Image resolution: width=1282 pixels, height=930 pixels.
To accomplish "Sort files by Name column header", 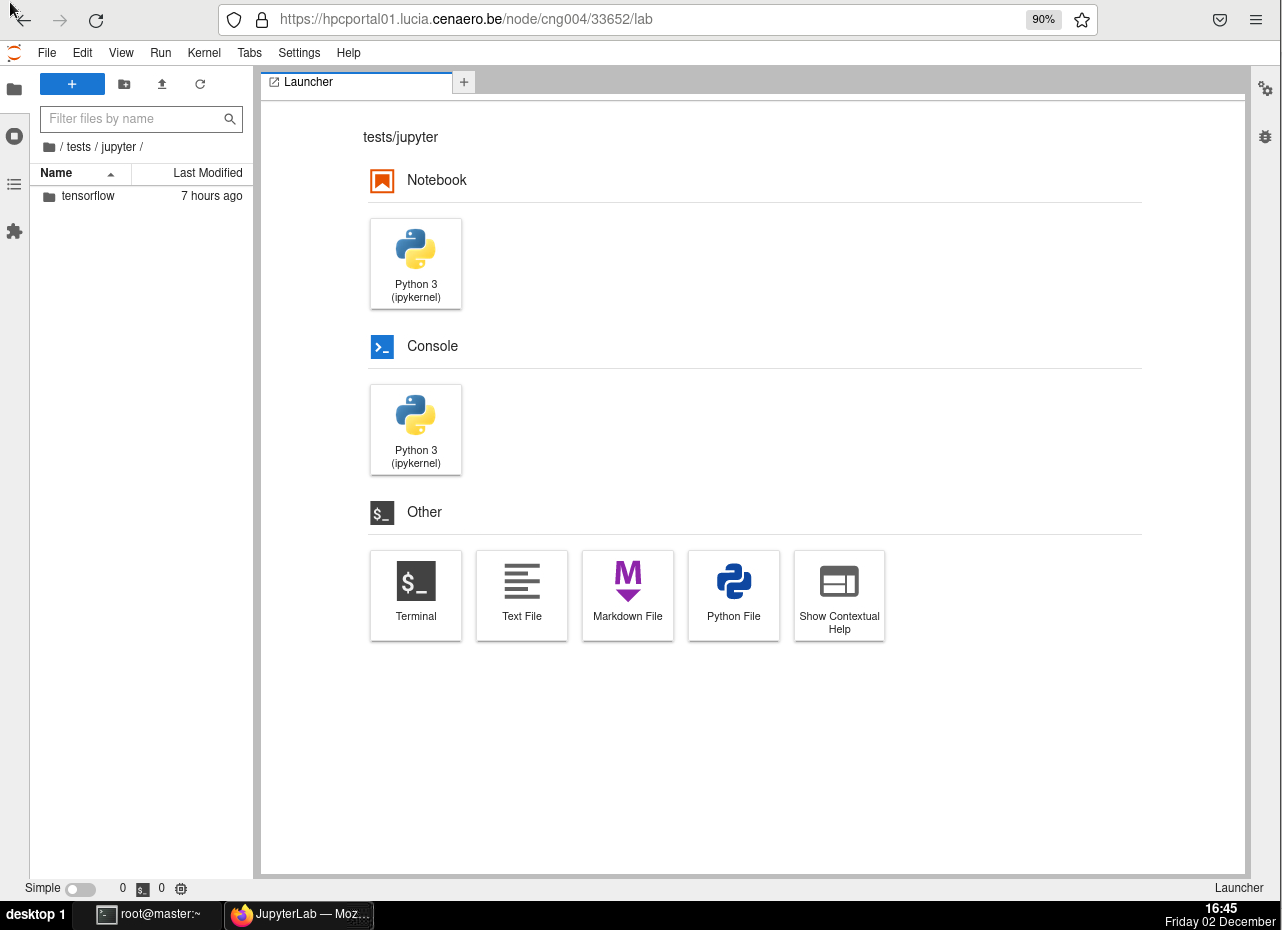I will 80,173.
